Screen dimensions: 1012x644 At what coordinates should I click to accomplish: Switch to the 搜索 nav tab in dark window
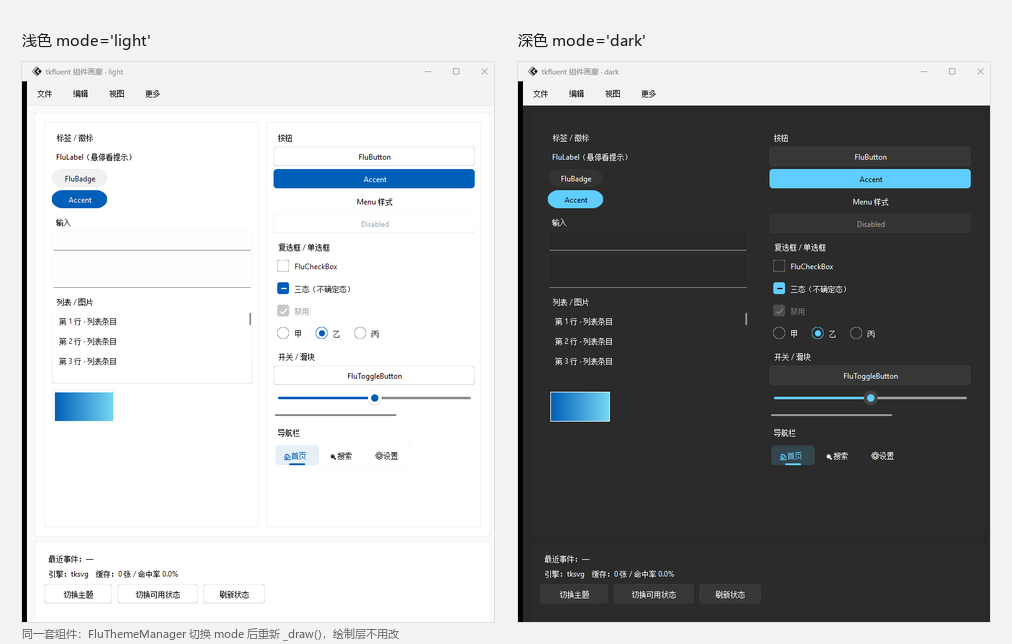coord(836,456)
